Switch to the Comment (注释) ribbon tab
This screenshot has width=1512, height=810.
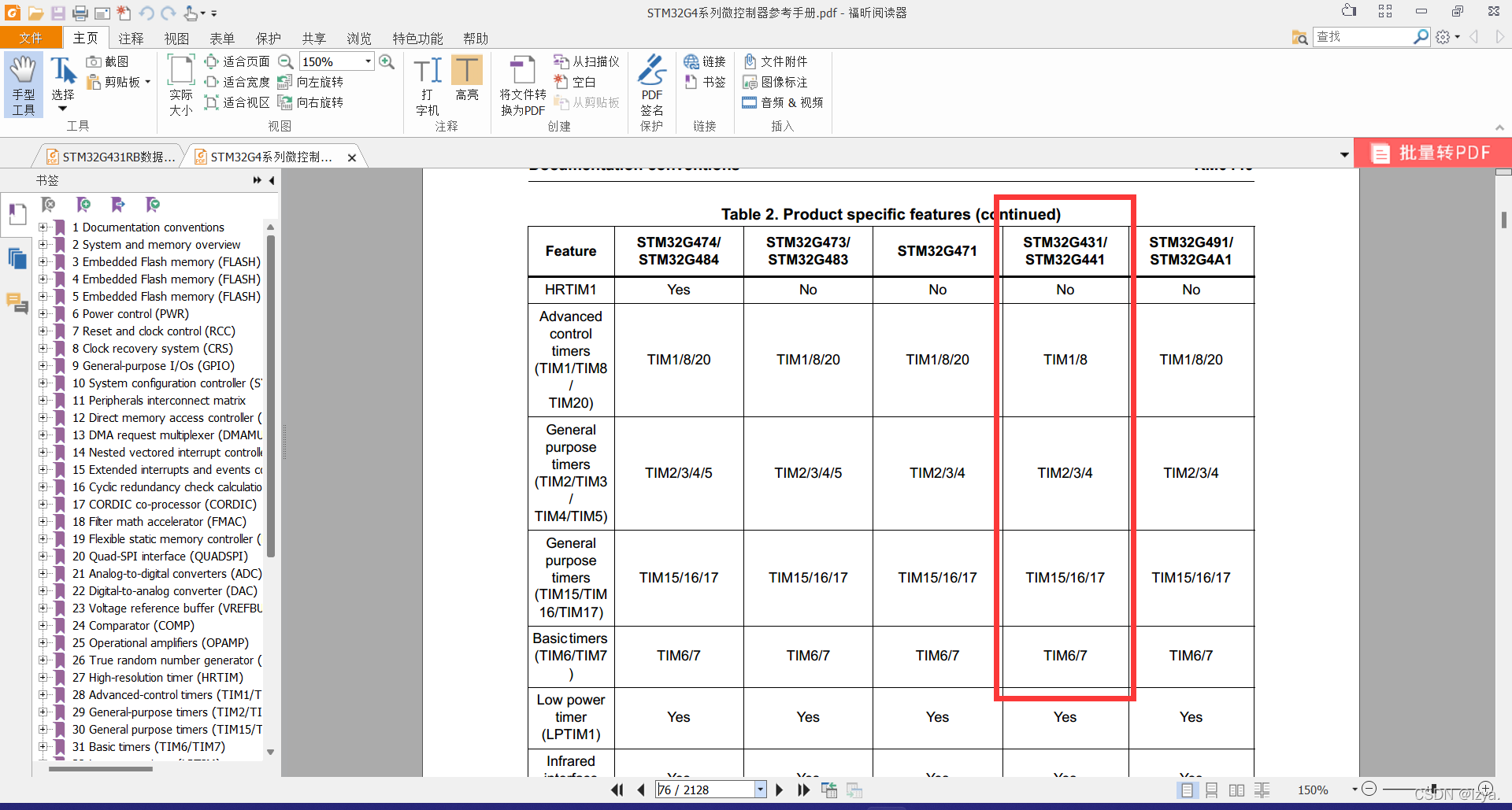pos(131,38)
